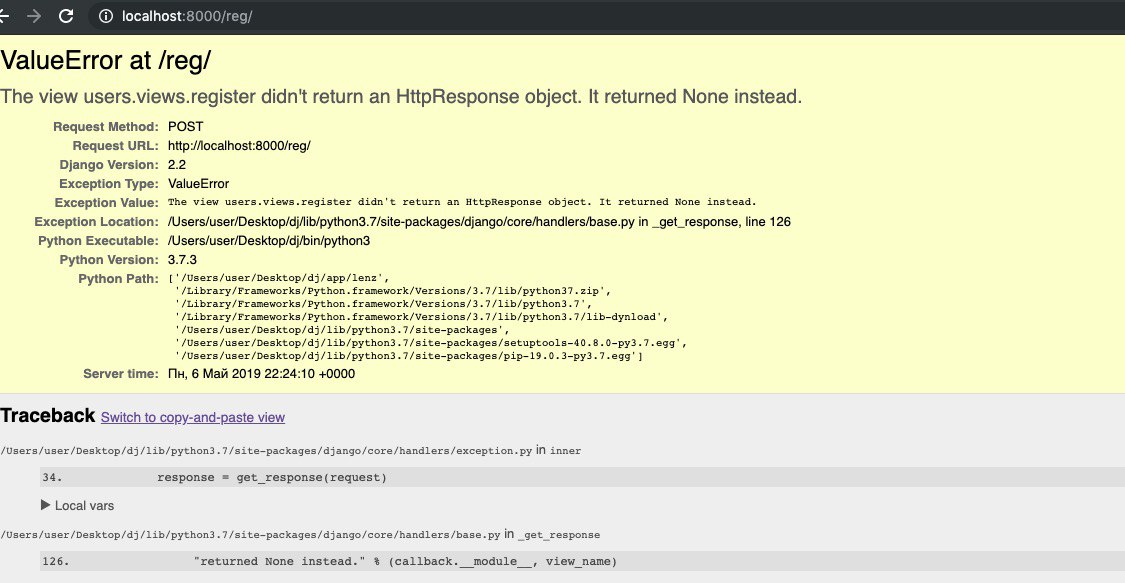Click the Server time value

tap(261, 374)
